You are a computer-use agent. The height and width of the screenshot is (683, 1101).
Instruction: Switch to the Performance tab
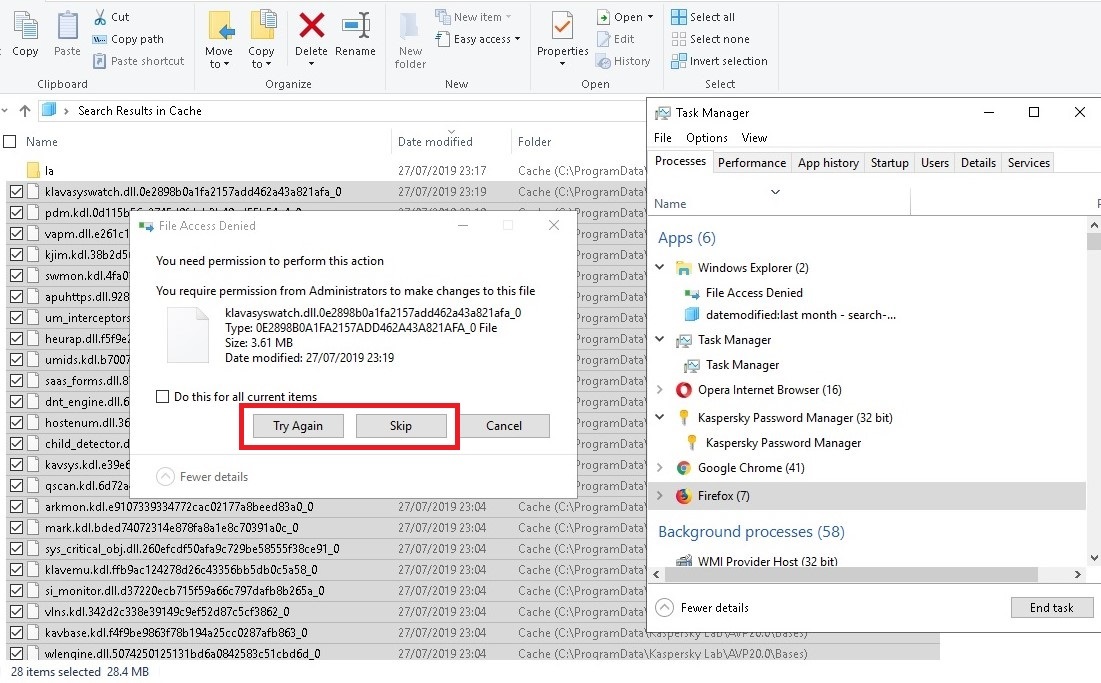pyautogui.click(x=752, y=163)
